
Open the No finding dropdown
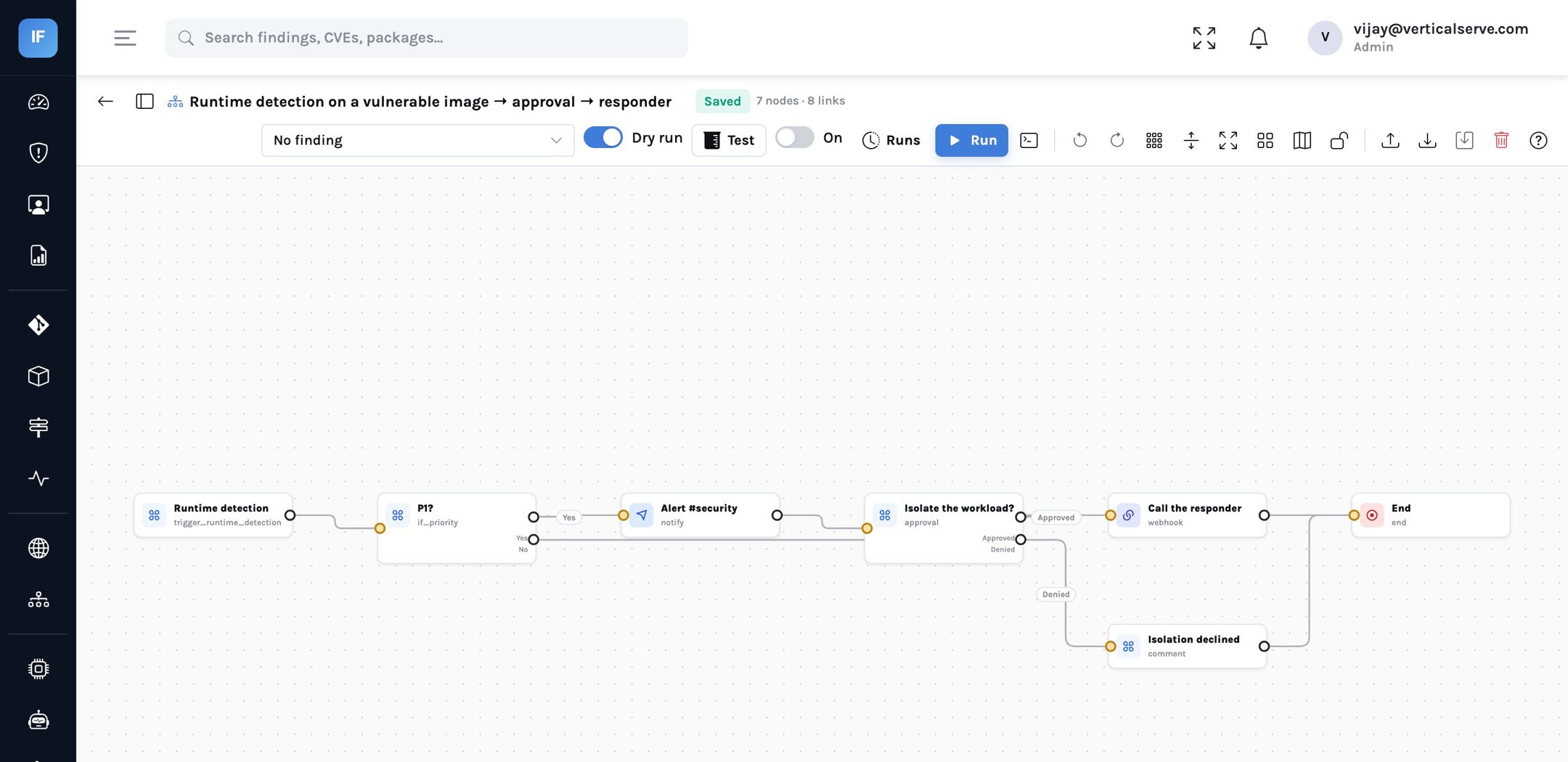pyautogui.click(x=417, y=140)
